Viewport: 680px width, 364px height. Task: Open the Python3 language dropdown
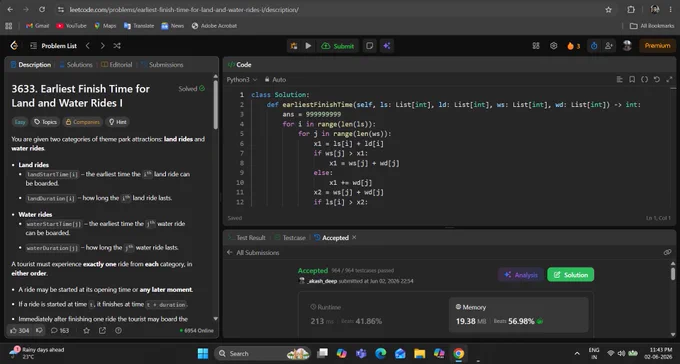242,80
